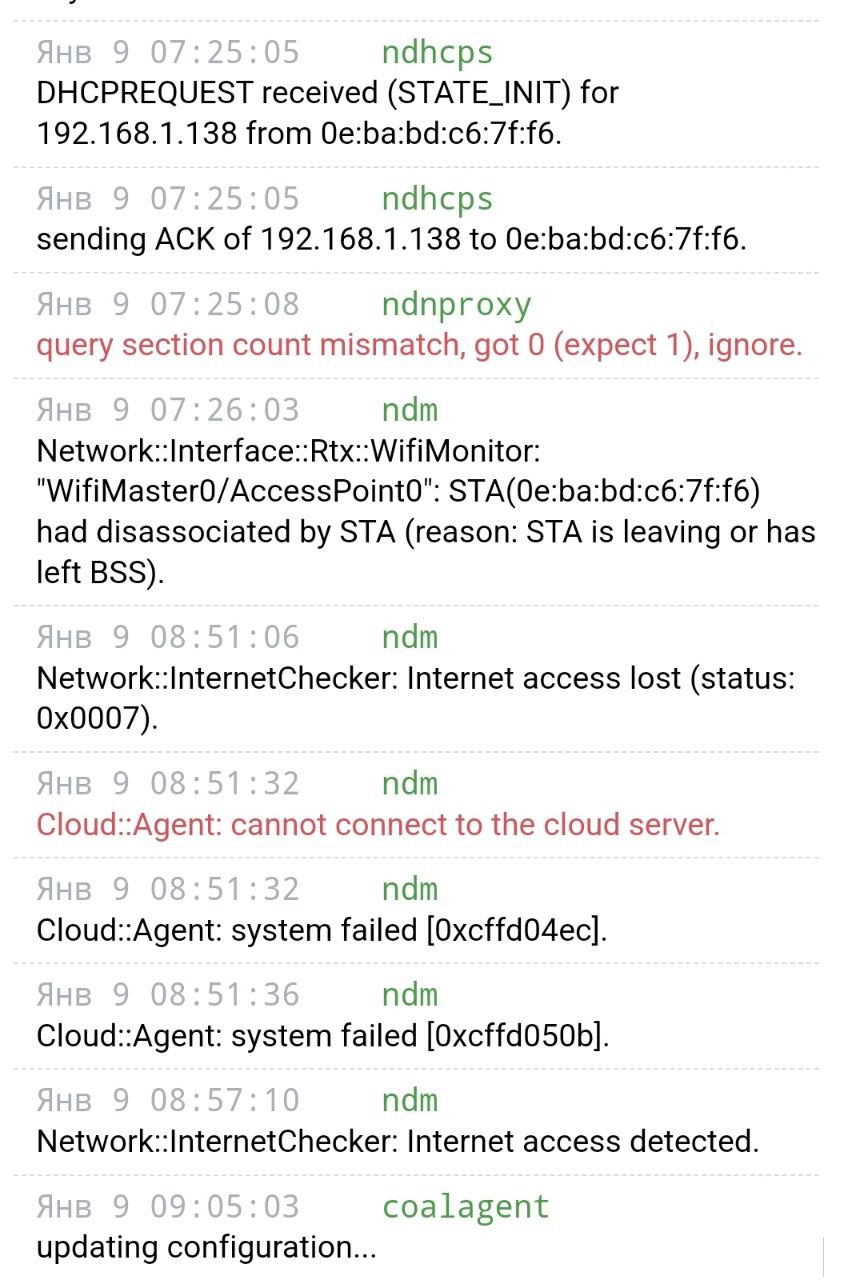The width and height of the screenshot is (864, 1280).
Task: Click the ndnproxy process name label
Action: (456, 304)
